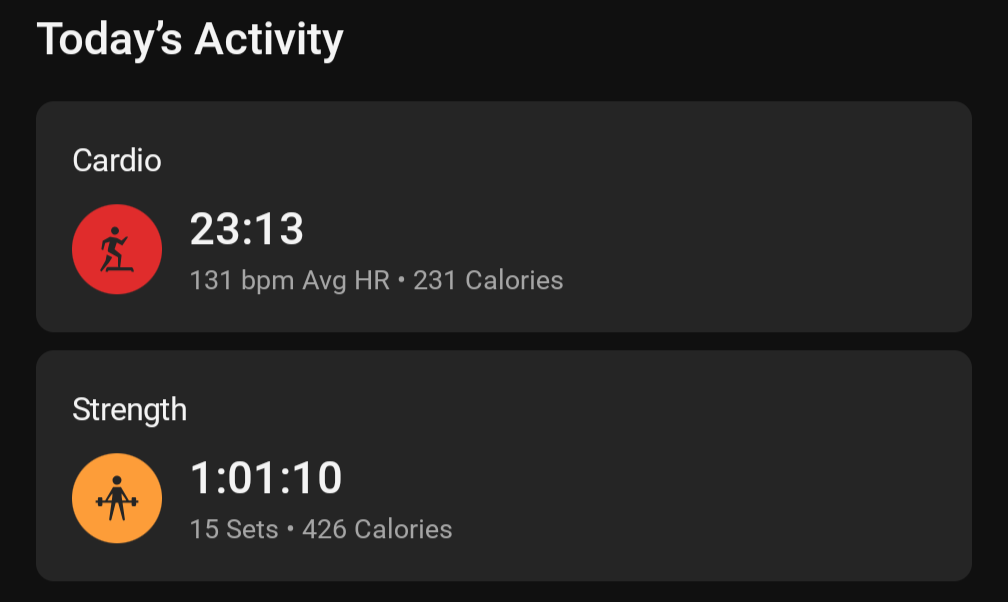The image size is (1008, 602).
Task: Tap the bullet separator in the cardio stats
Action: click(402, 280)
